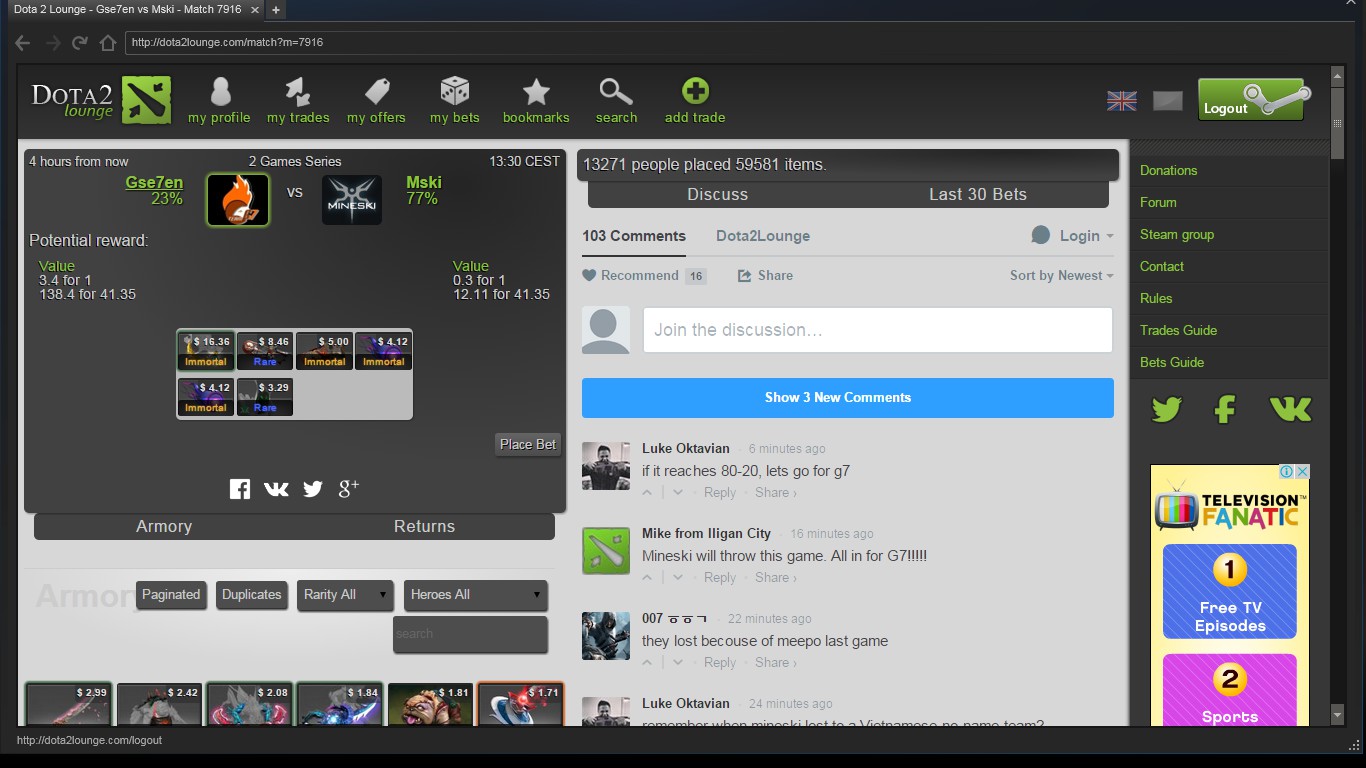
Task: Open the green Facebook icon in sidebar
Action: tap(1225, 409)
